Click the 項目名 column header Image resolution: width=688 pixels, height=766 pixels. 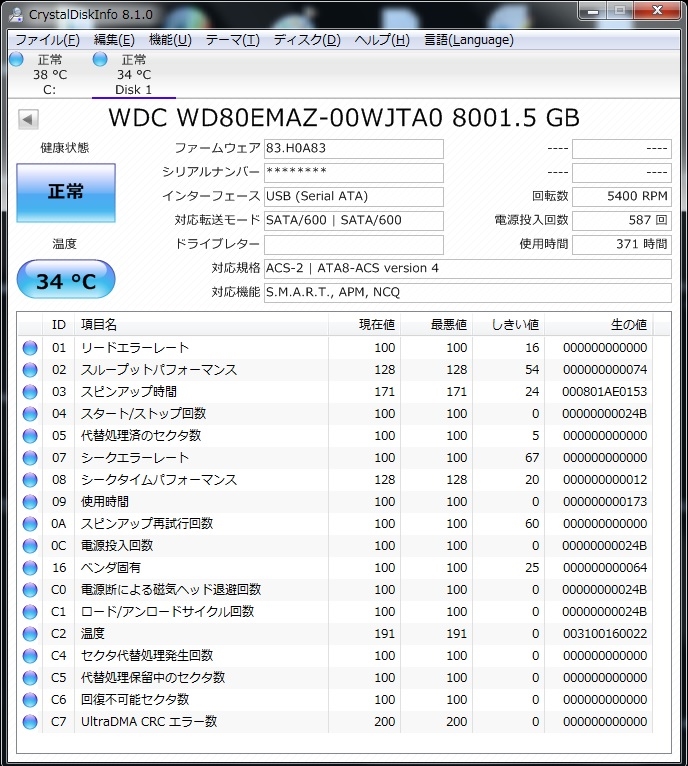[201, 324]
